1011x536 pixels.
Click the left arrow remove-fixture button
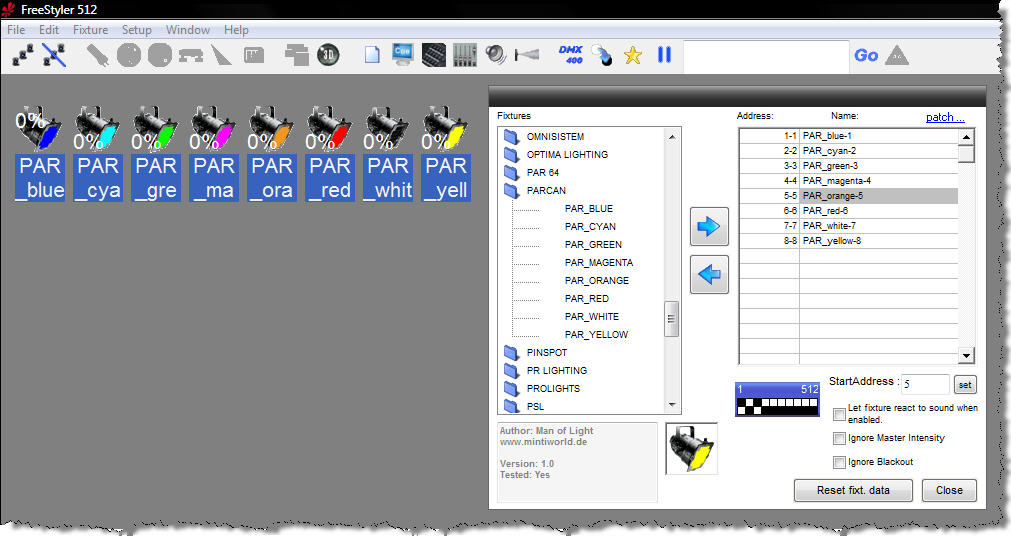coord(709,274)
